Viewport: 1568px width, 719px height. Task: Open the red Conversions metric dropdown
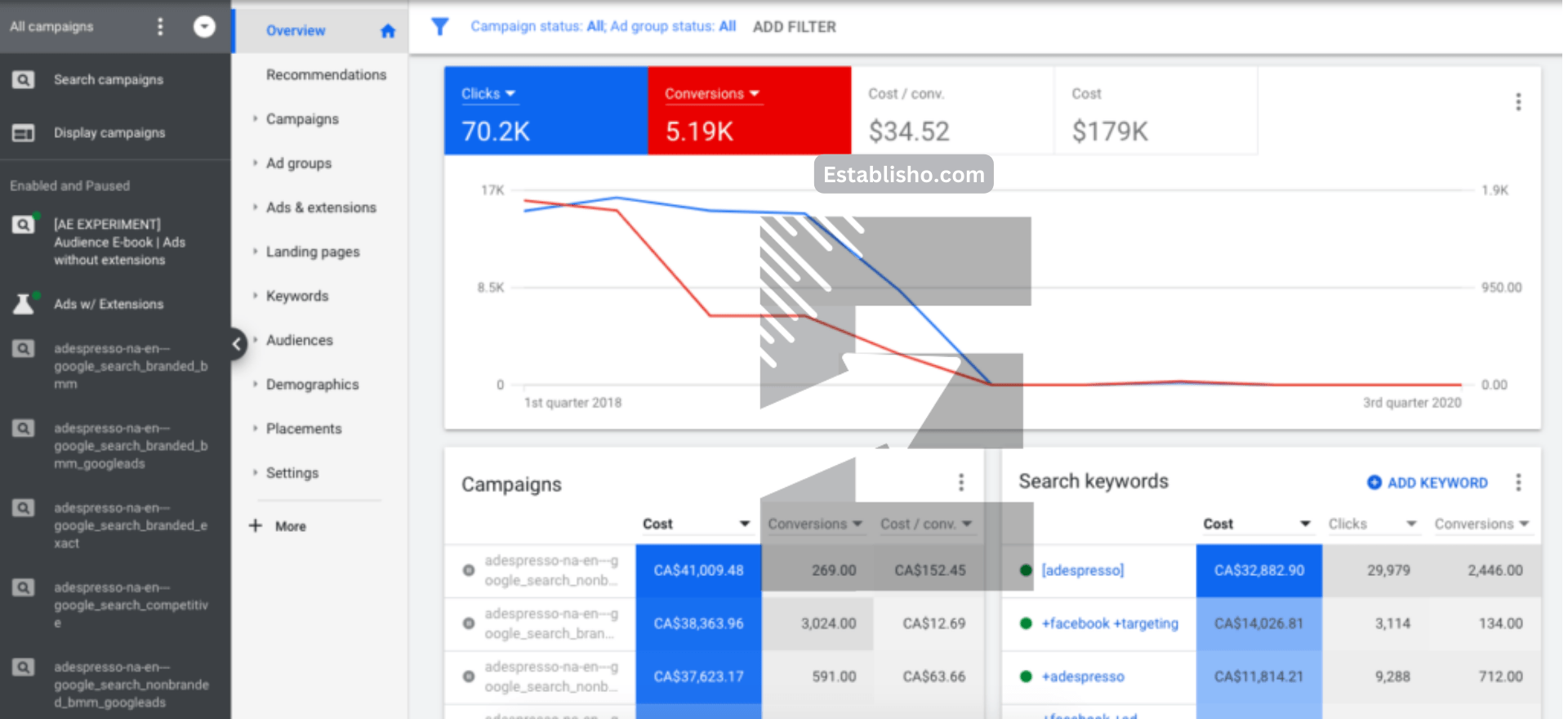[712, 94]
